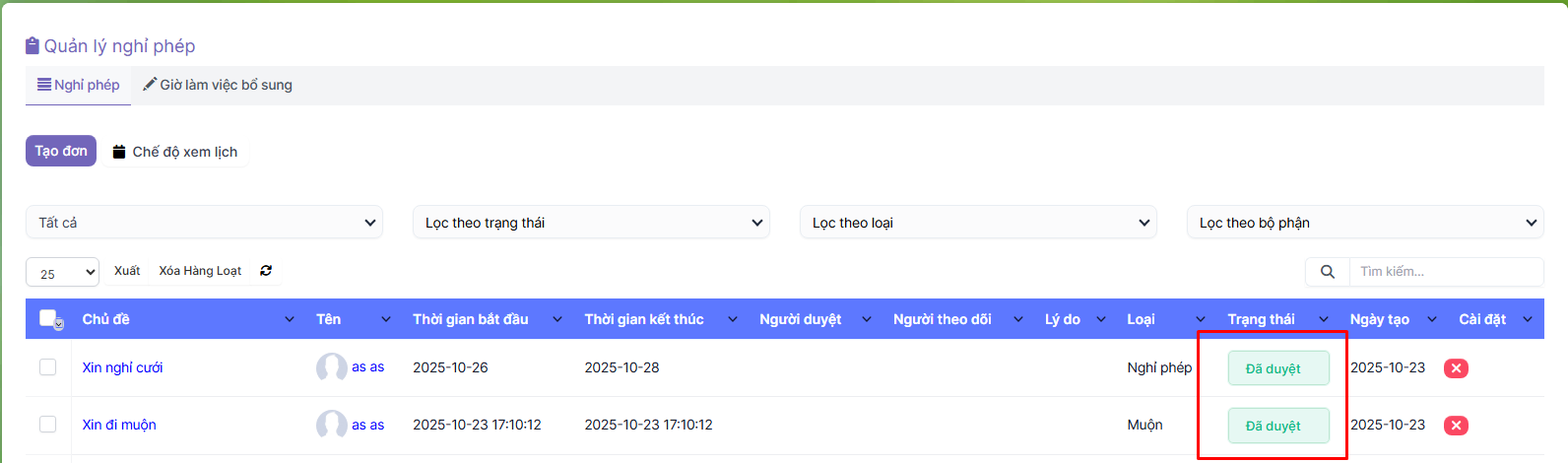Open the Lọc theo trạng thái dropdown

[591, 223]
